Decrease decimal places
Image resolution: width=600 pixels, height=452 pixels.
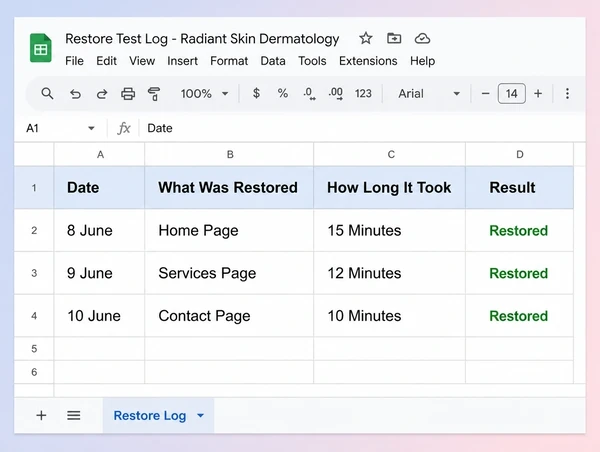[x=309, y=93]
